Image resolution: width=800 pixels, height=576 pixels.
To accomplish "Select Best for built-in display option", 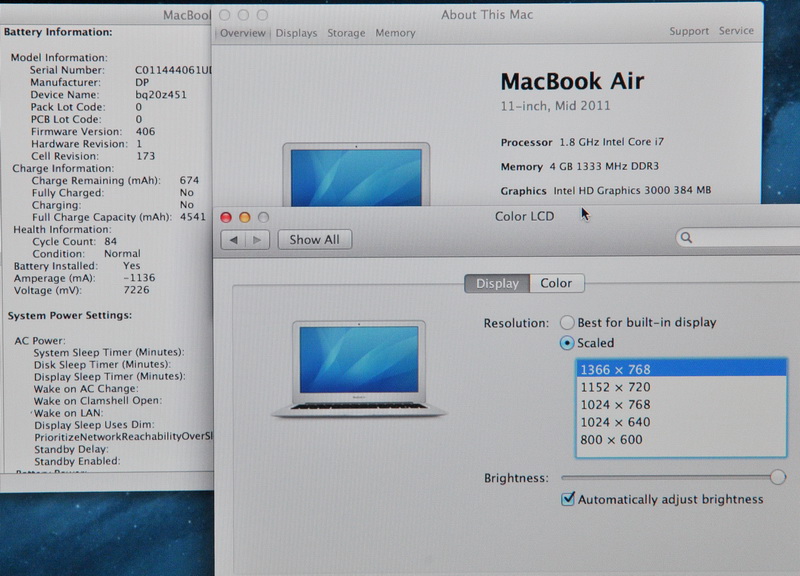I will (567, 322).
